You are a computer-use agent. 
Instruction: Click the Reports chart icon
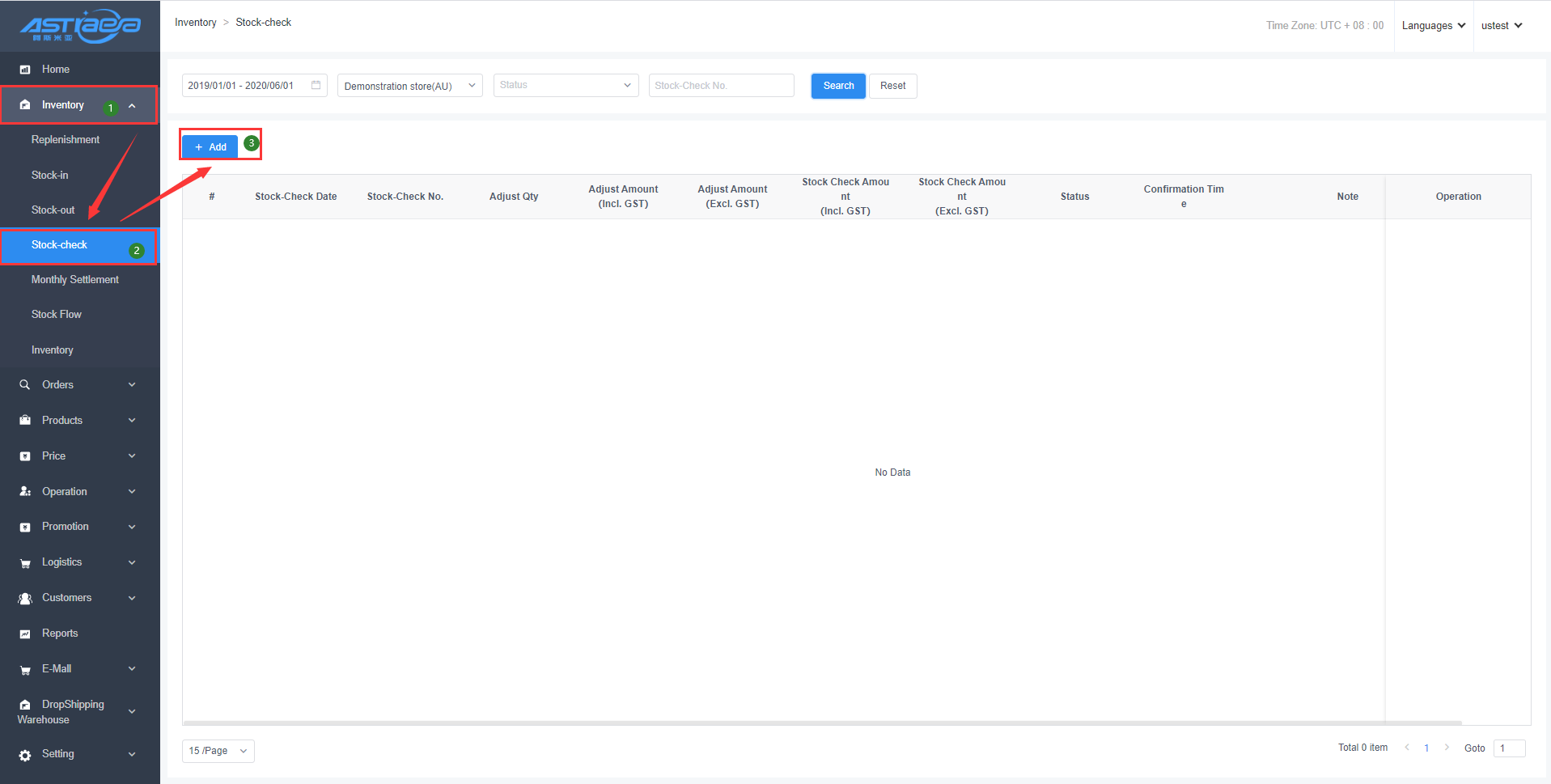(x=25, y=634)
